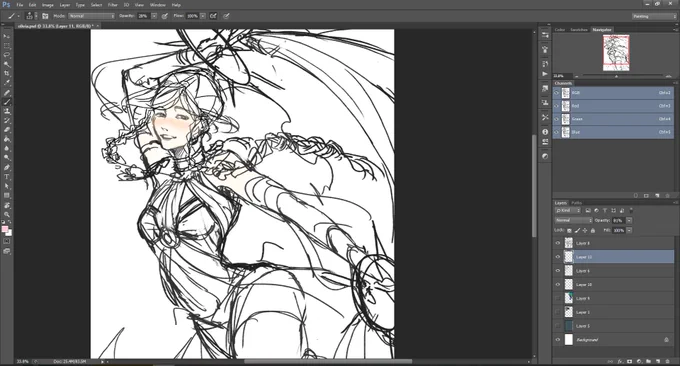Image resolution: width=680 pixels, height=366 pixels.
Task: Add layer mask in Layers panel
Action: (629, 361)
